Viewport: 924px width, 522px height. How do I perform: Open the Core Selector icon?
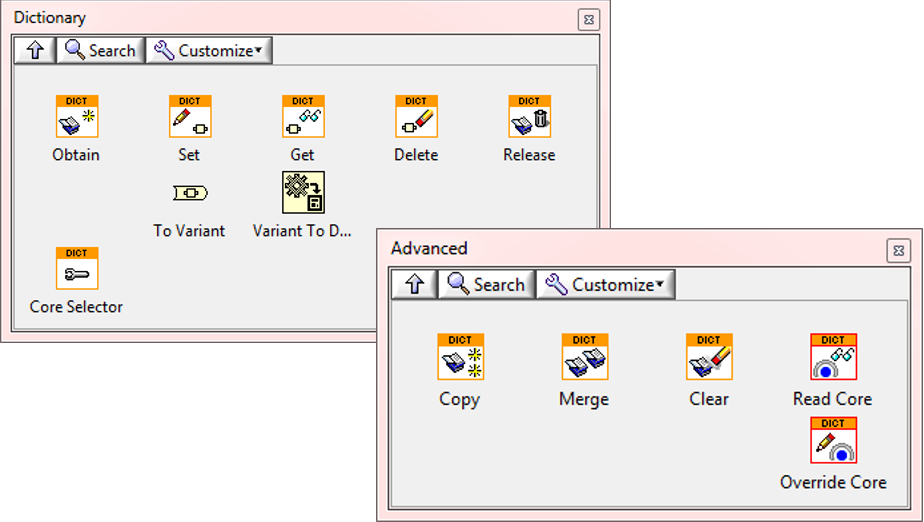coord(77,269)
